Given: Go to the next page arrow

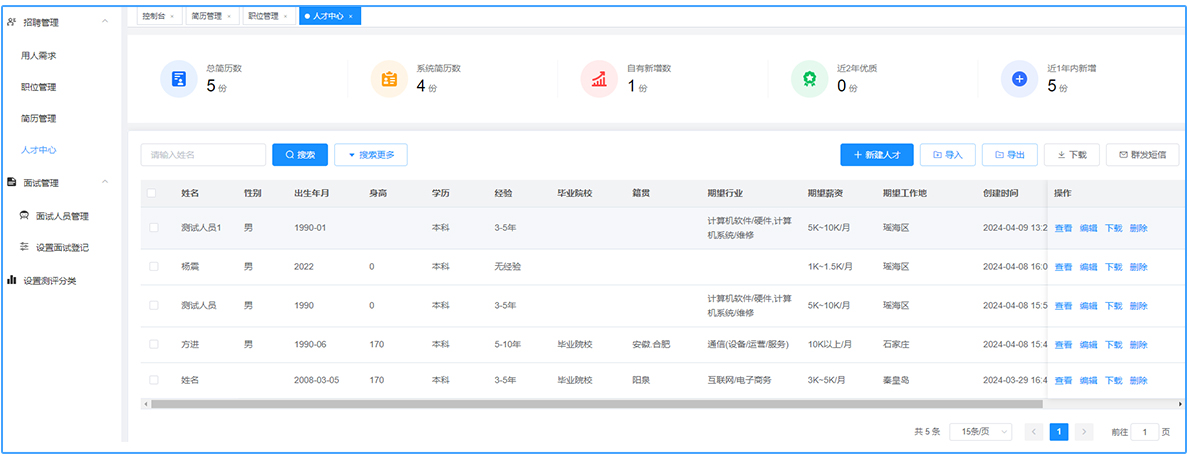Looking at the screenshot, I should coord(1084,432).
